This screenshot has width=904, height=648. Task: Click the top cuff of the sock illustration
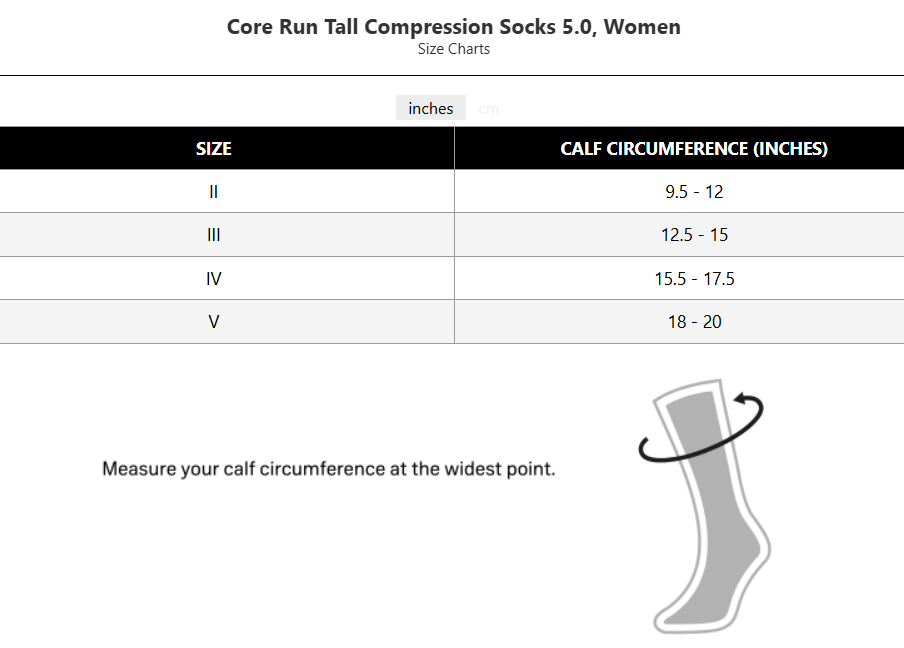pos(688,391)
